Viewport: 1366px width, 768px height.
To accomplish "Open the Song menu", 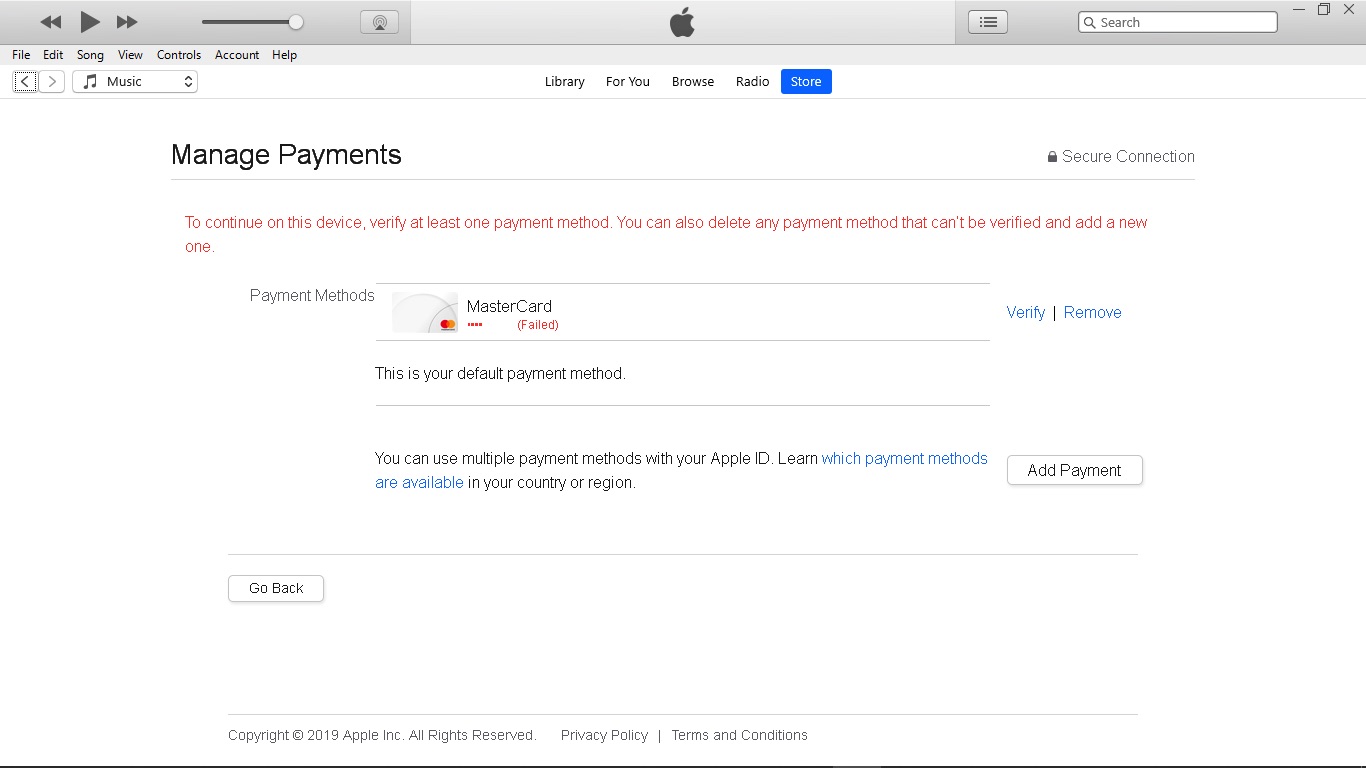I will (90, 55).
